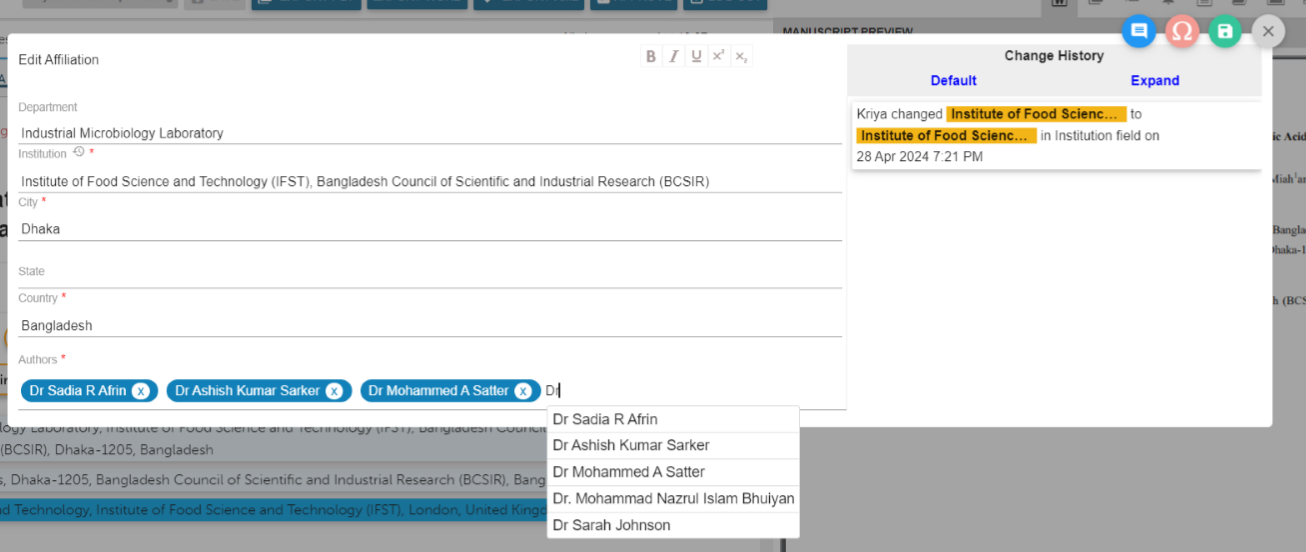The height and width of the screenshot is (552, 1306).
Task: Choose Dr Sadia R Afrin from suggestions
Action: pyautogui.click(x=673, y=419)
